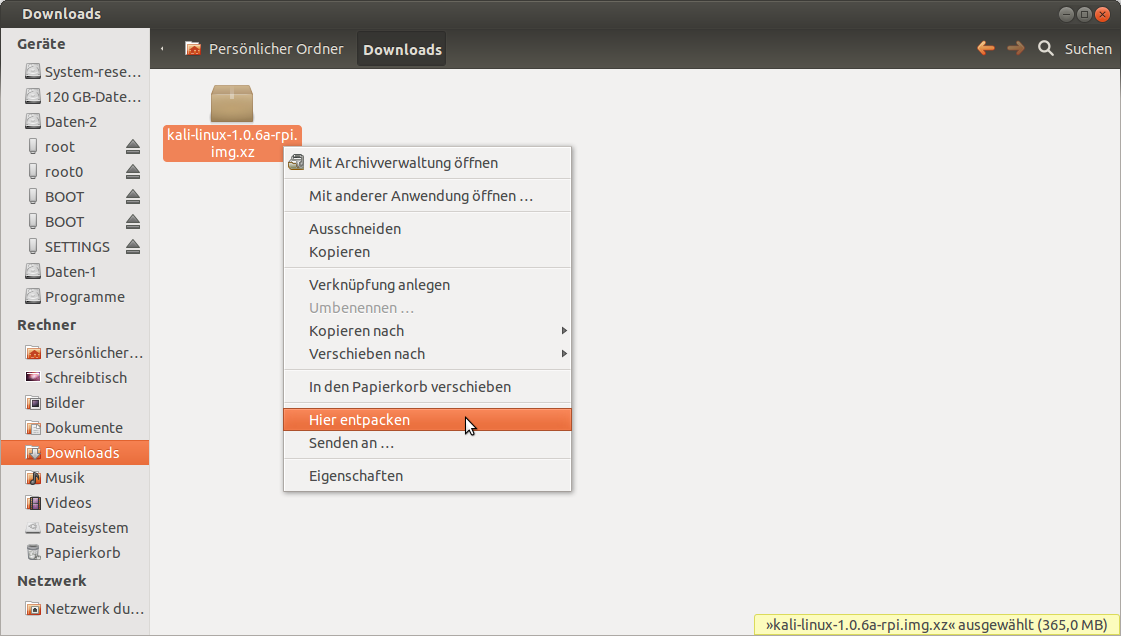Viewport: 1121px width, 636px height.
Task: Select Ausschneiden from context menu
Action: pyautogui.click(x=428, y=229)
